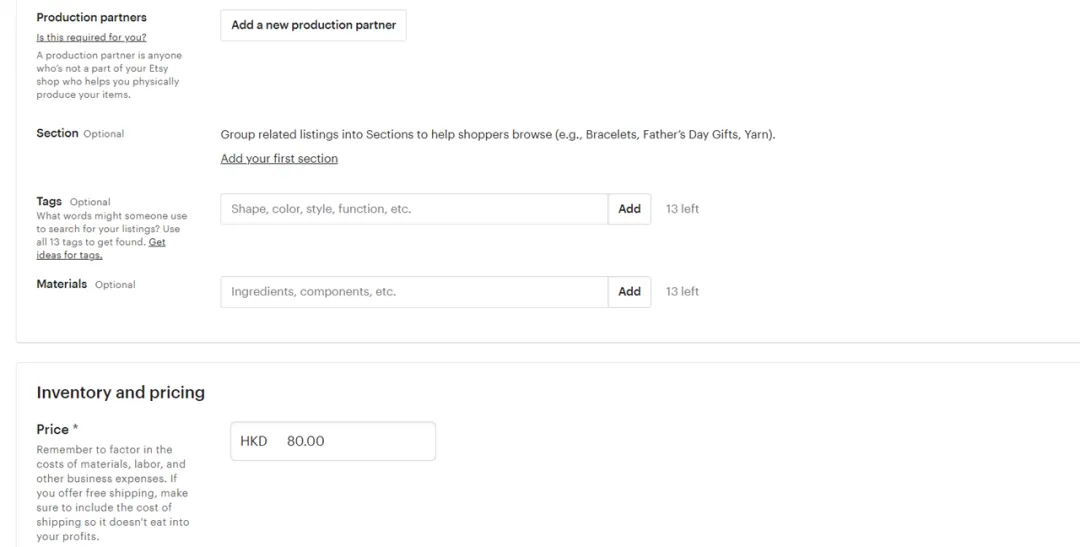Screen dimensions: 1080x547
Task: Click Add a new production partner button
Action: point(313,25)
